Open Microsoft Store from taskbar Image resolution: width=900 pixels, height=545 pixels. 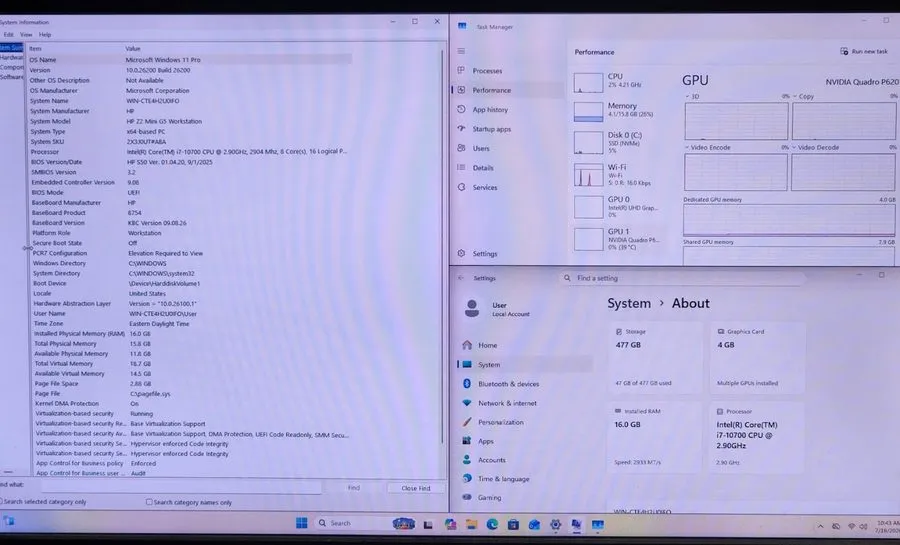pos(513,524)
